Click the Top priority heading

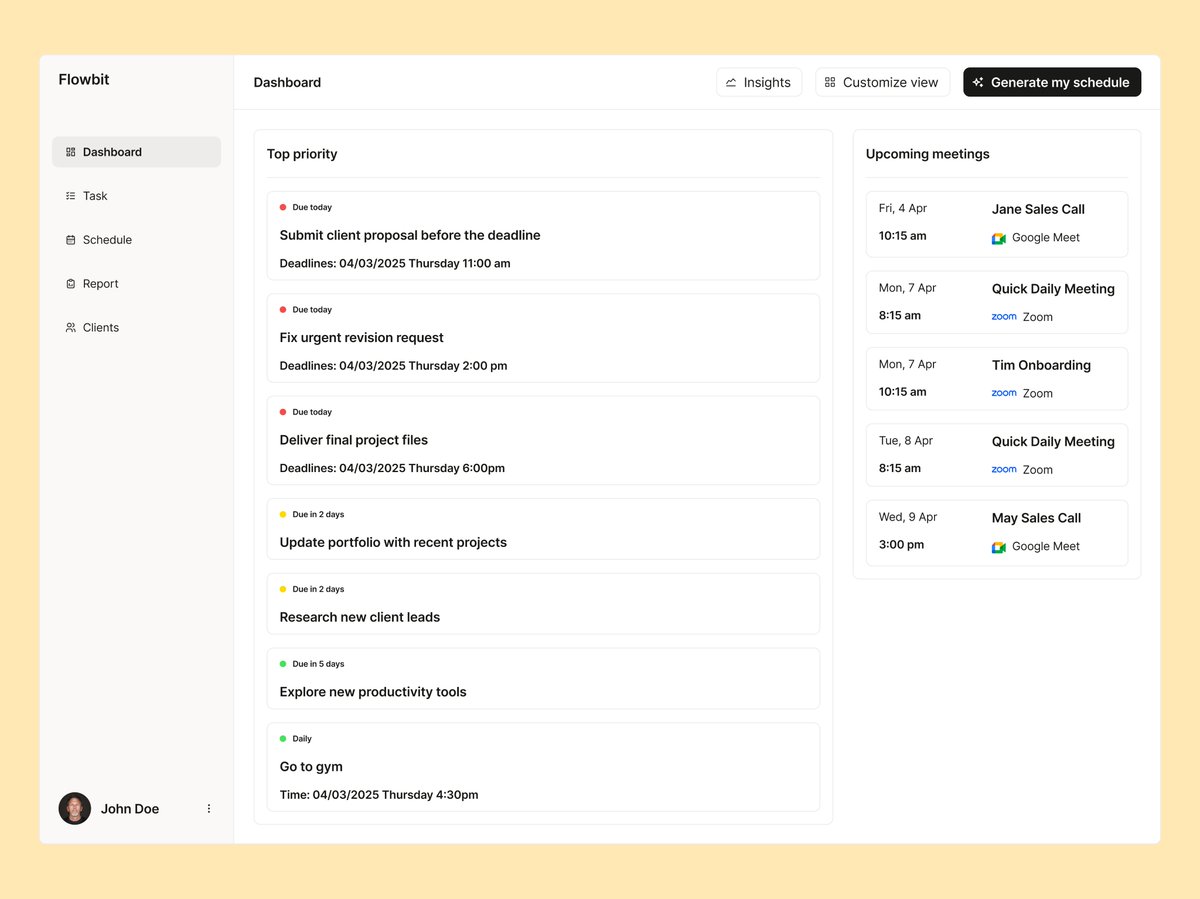302,154
